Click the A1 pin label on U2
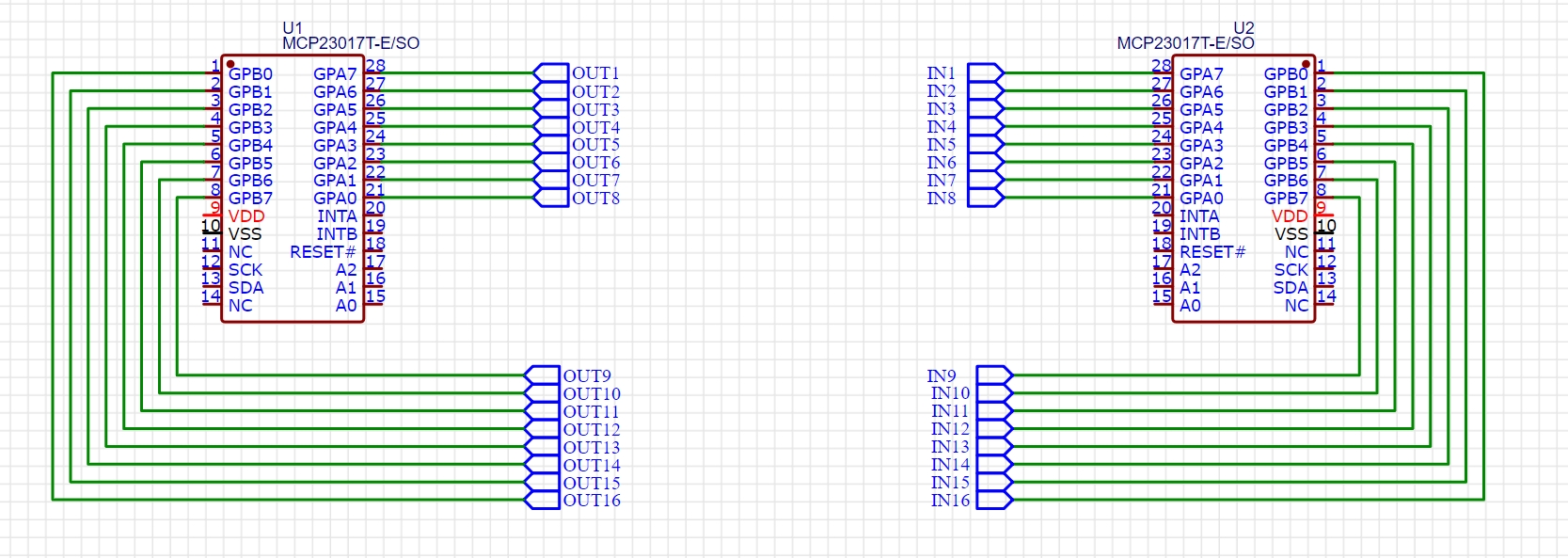 pyautogui.click(x=1190, y=287)
